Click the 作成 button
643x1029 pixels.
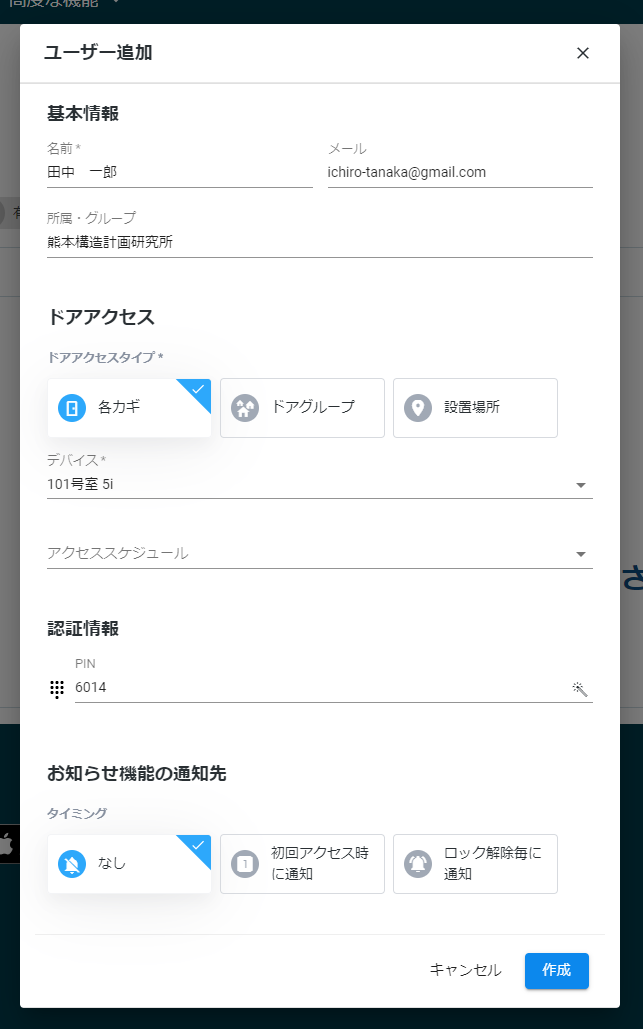[x=556, y=971]
